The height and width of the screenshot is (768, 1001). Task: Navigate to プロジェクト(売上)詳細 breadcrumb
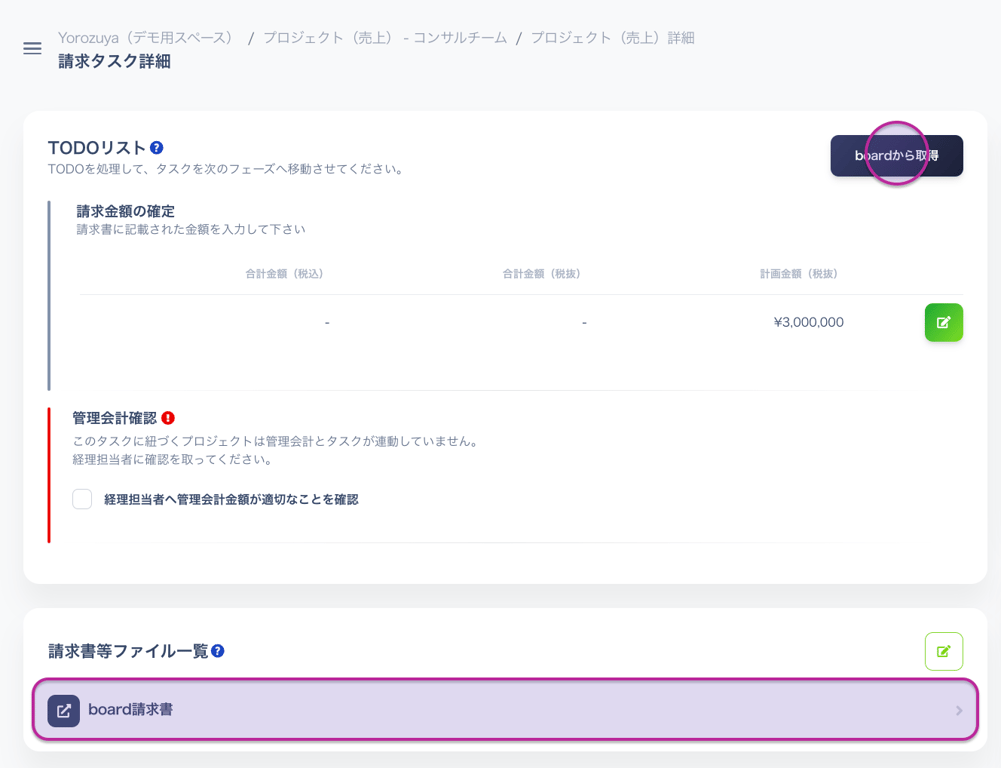[613, 38]
